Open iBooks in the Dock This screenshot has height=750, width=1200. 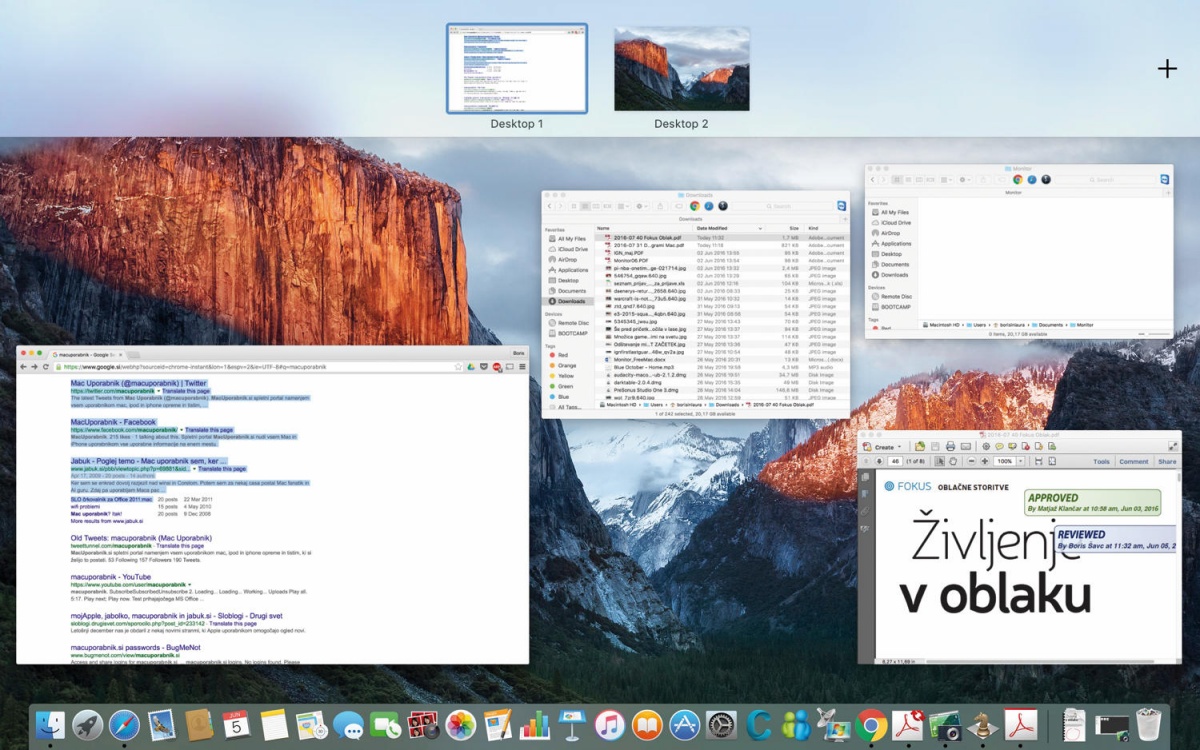tap(647, 725)
